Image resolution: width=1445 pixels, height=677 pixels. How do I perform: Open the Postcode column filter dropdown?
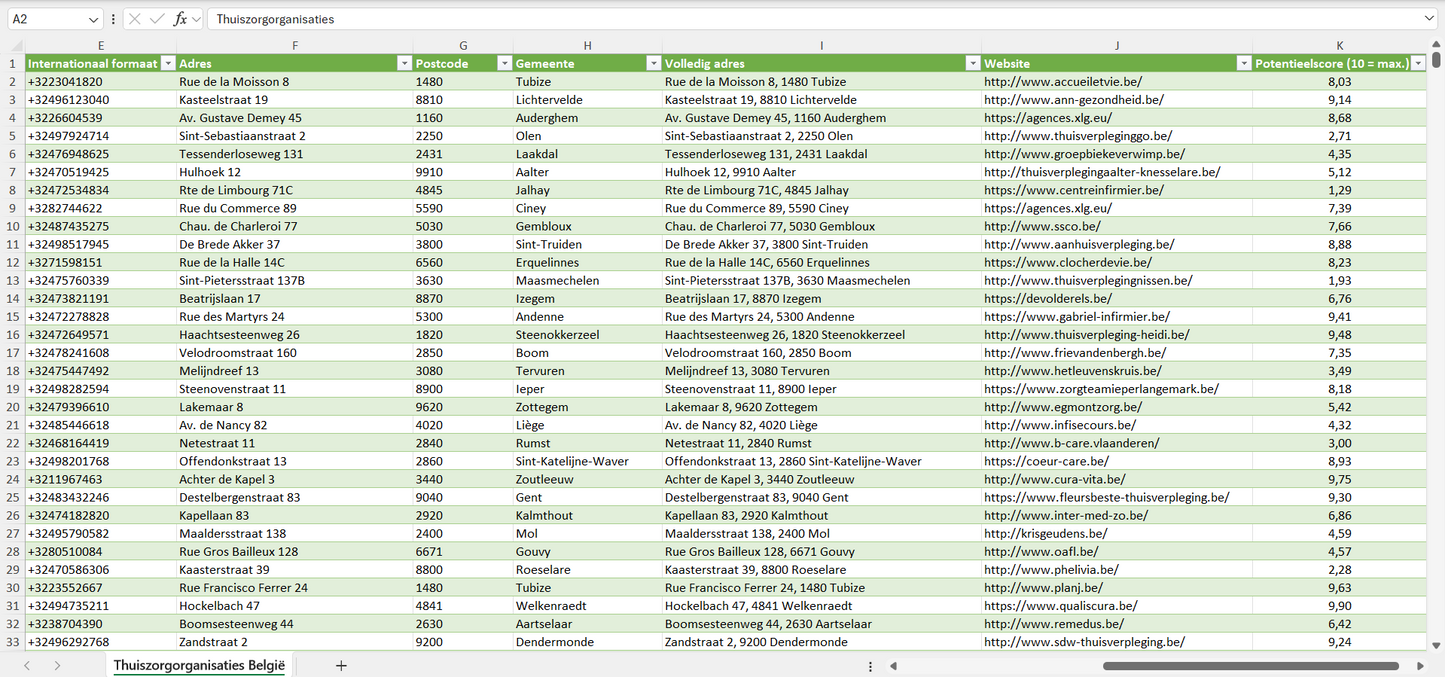pos(504,63)
